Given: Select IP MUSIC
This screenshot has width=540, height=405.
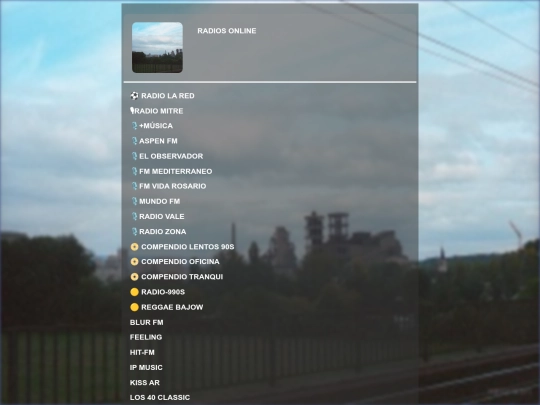Looking at the screenshot, I should click(x=146, y=367).
